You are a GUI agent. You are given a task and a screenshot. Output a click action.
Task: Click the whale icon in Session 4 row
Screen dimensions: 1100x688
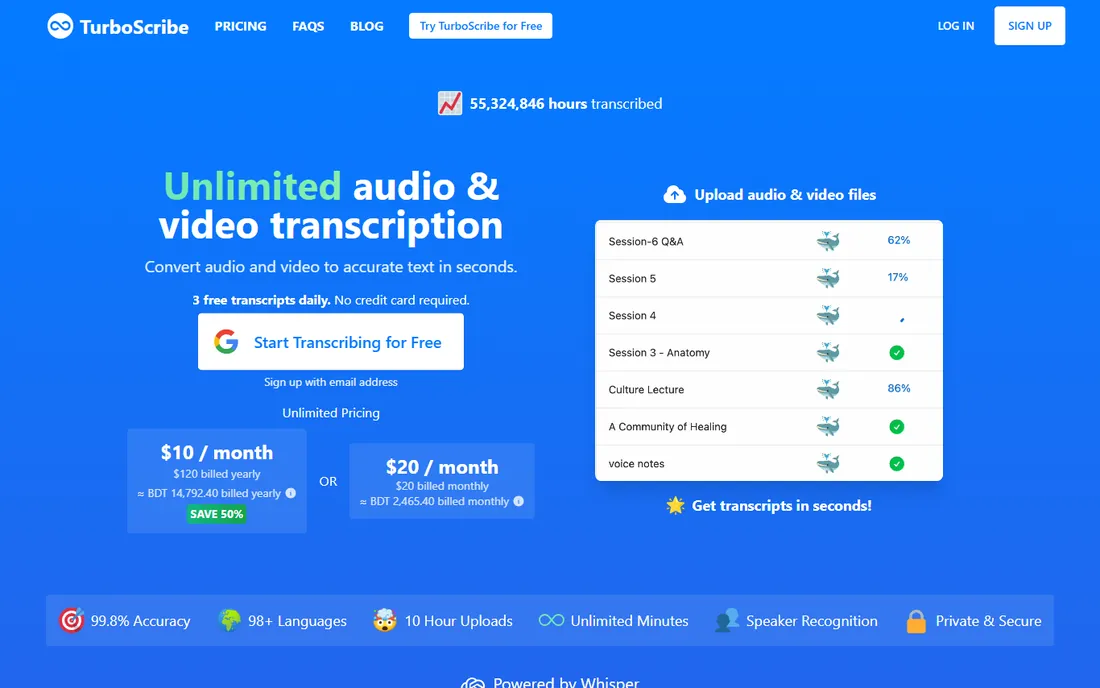(x=828, y=316)
